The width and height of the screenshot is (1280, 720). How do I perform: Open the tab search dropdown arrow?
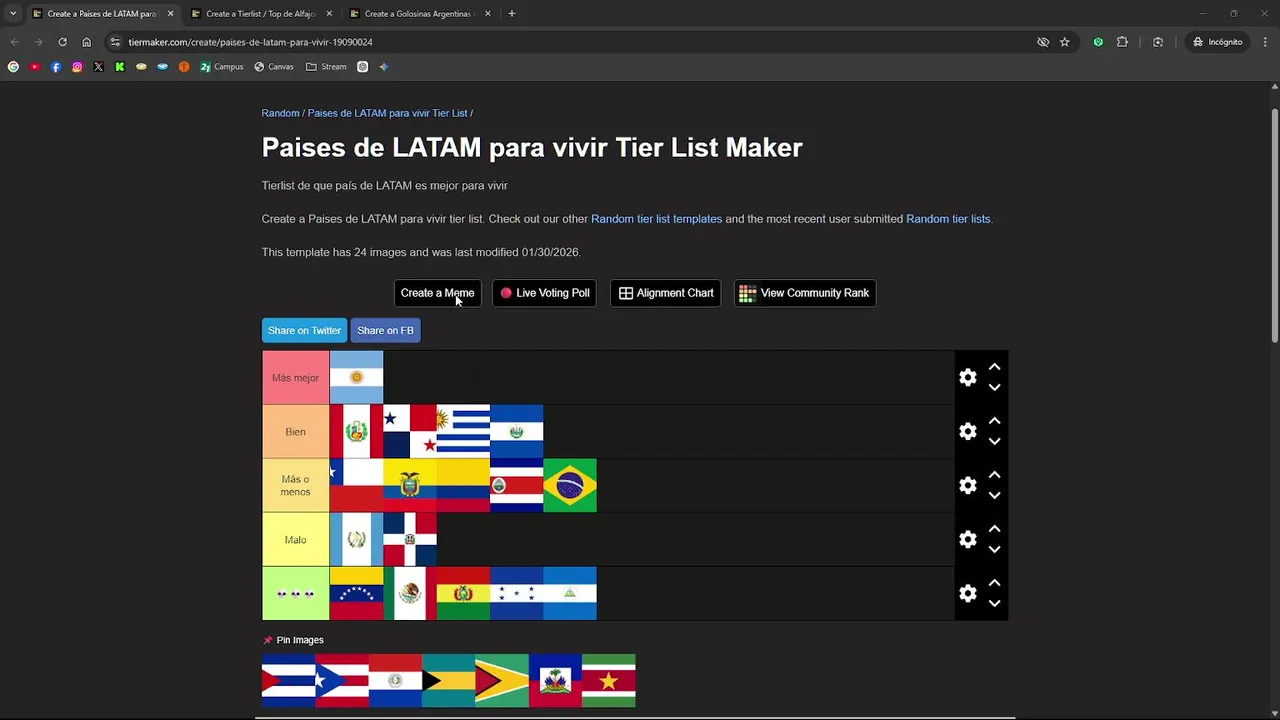[x=13, y=14]
